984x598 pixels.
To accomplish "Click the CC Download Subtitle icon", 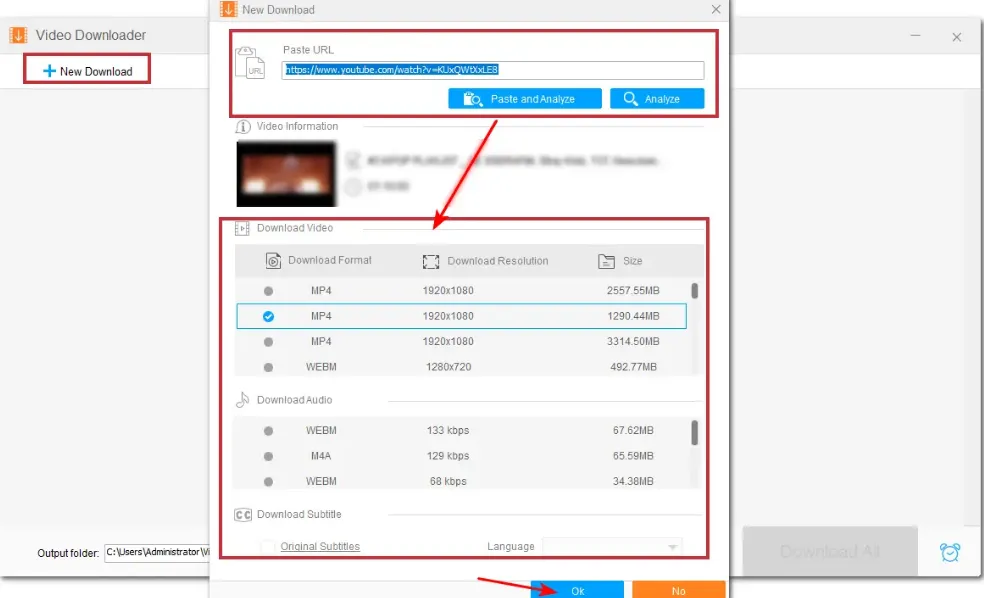I will 242,514.
